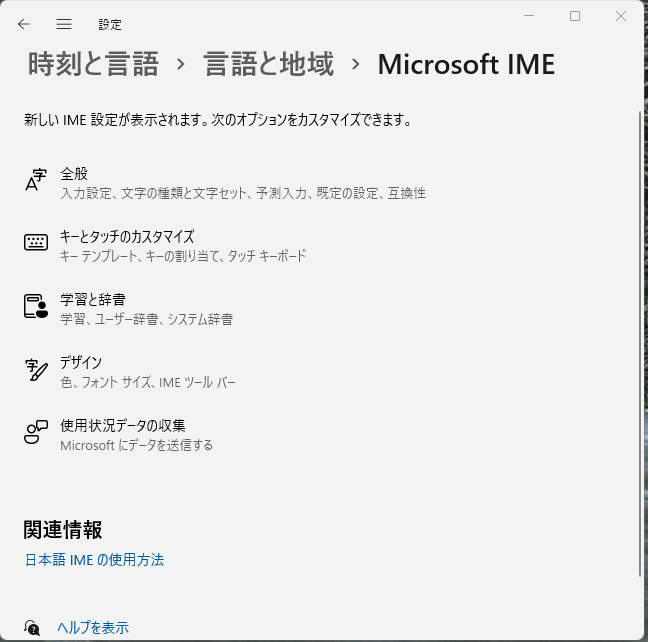Click the 色、フォント サイズ、IME ツール バー description
Viewport: 648px width, 642px height.
(x=148, y=382)
